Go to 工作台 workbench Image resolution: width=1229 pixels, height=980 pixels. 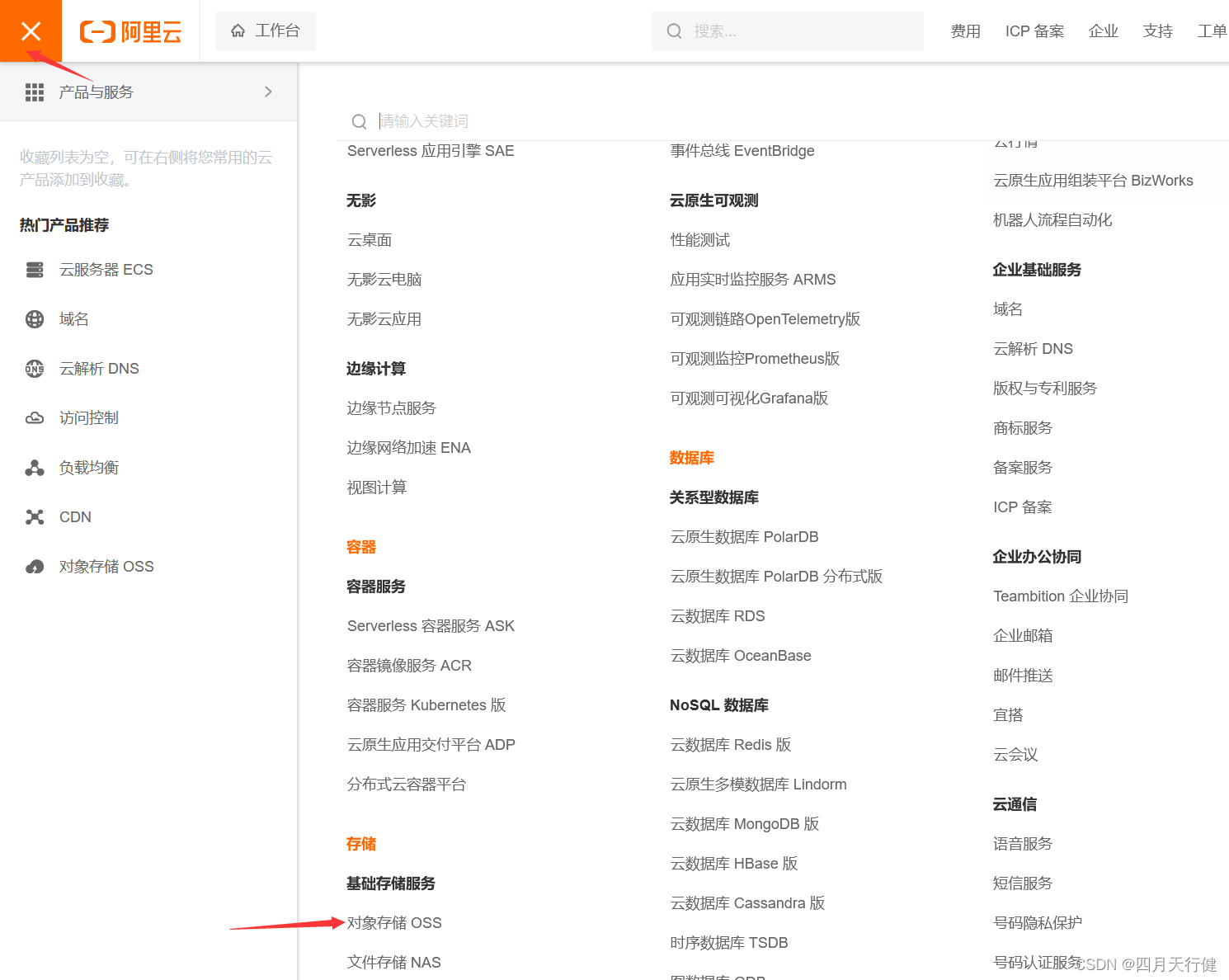point(266,31)
